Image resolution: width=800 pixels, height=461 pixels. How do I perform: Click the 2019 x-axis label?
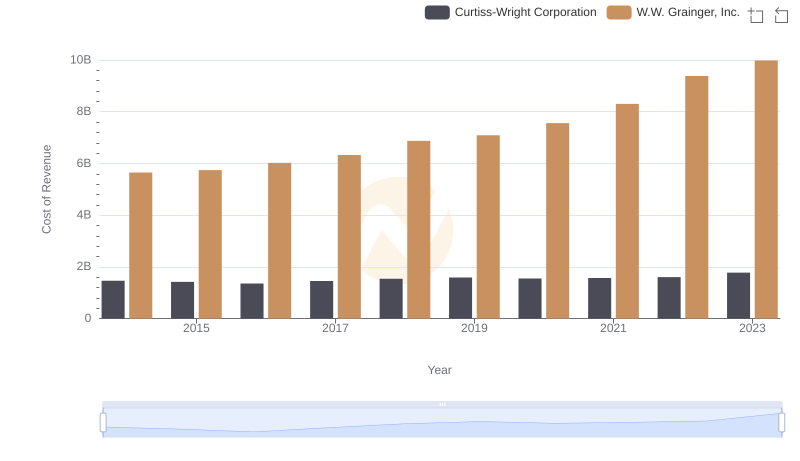pyautogui.click(x=474, y=328)
